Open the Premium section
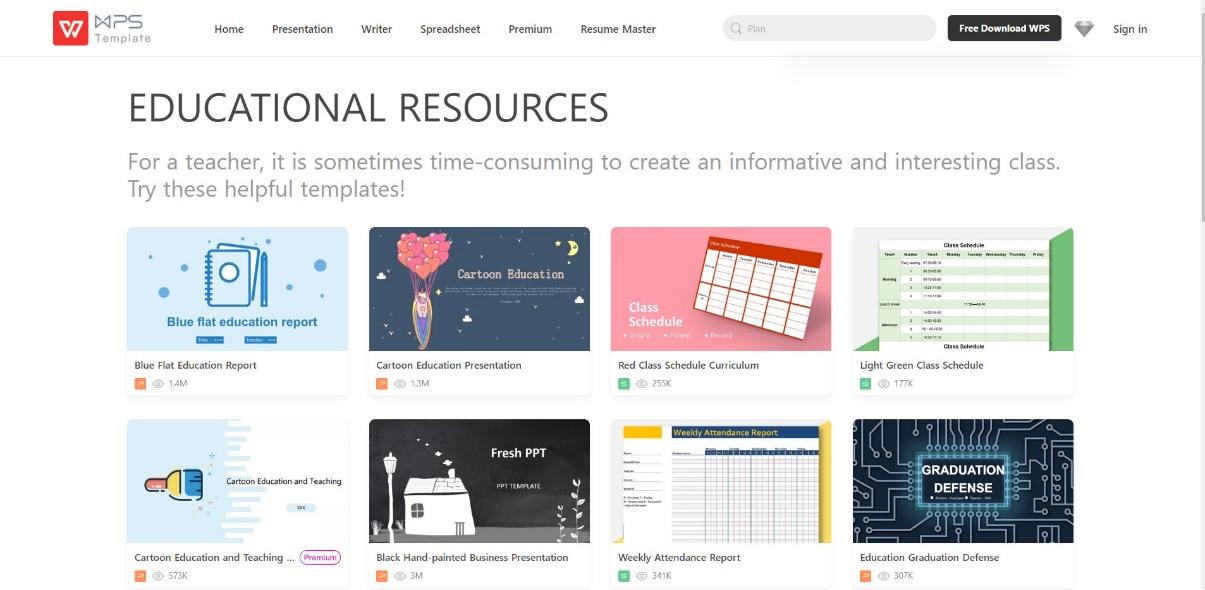Screen dimensions: 1205x590 [x=529, y=29]
